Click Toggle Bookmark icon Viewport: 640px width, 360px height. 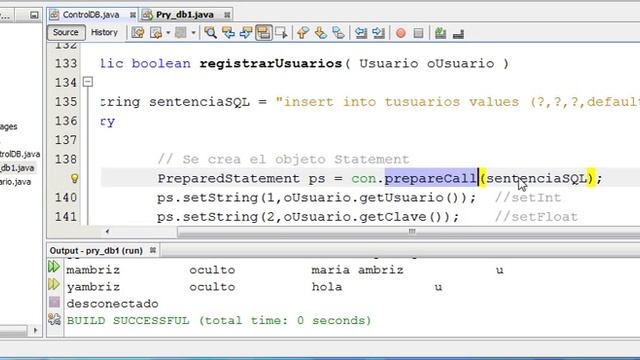[338, 33]
